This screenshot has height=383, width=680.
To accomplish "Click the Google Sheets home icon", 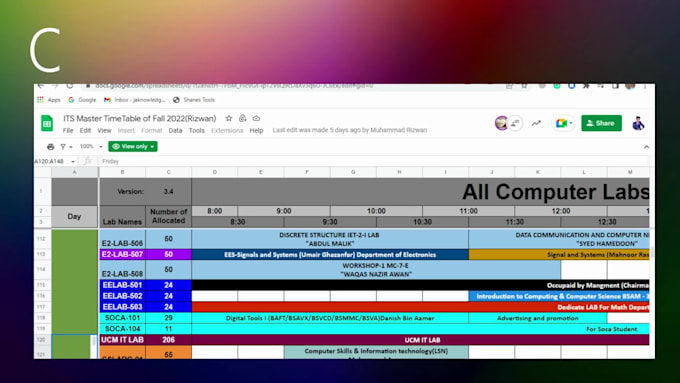I will 47,123.
